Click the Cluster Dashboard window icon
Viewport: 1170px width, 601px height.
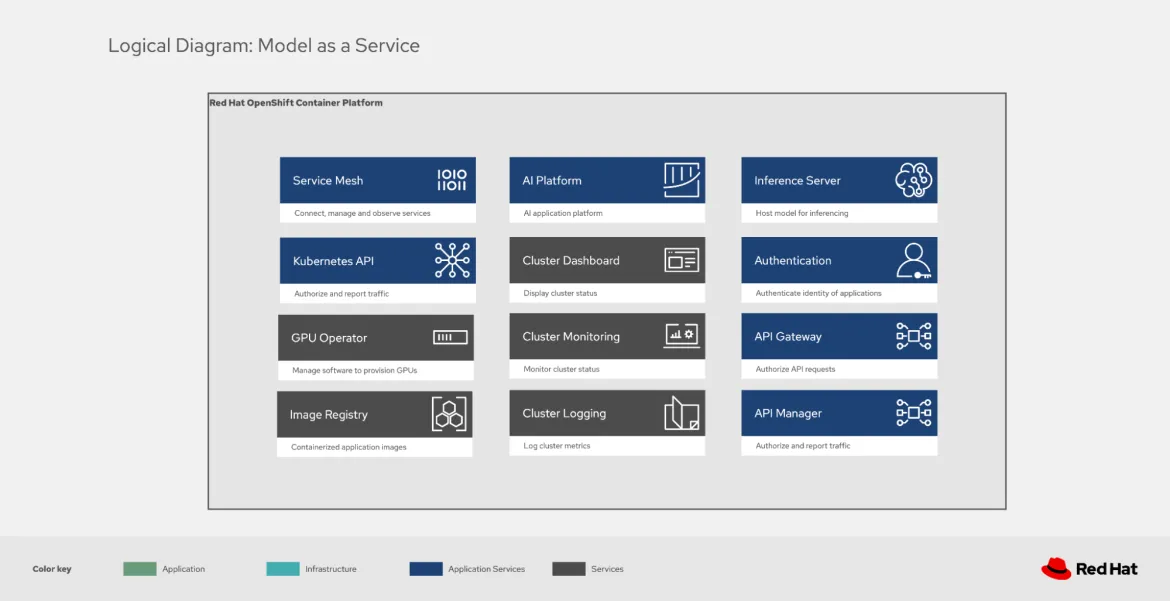[x=681, y=260]
